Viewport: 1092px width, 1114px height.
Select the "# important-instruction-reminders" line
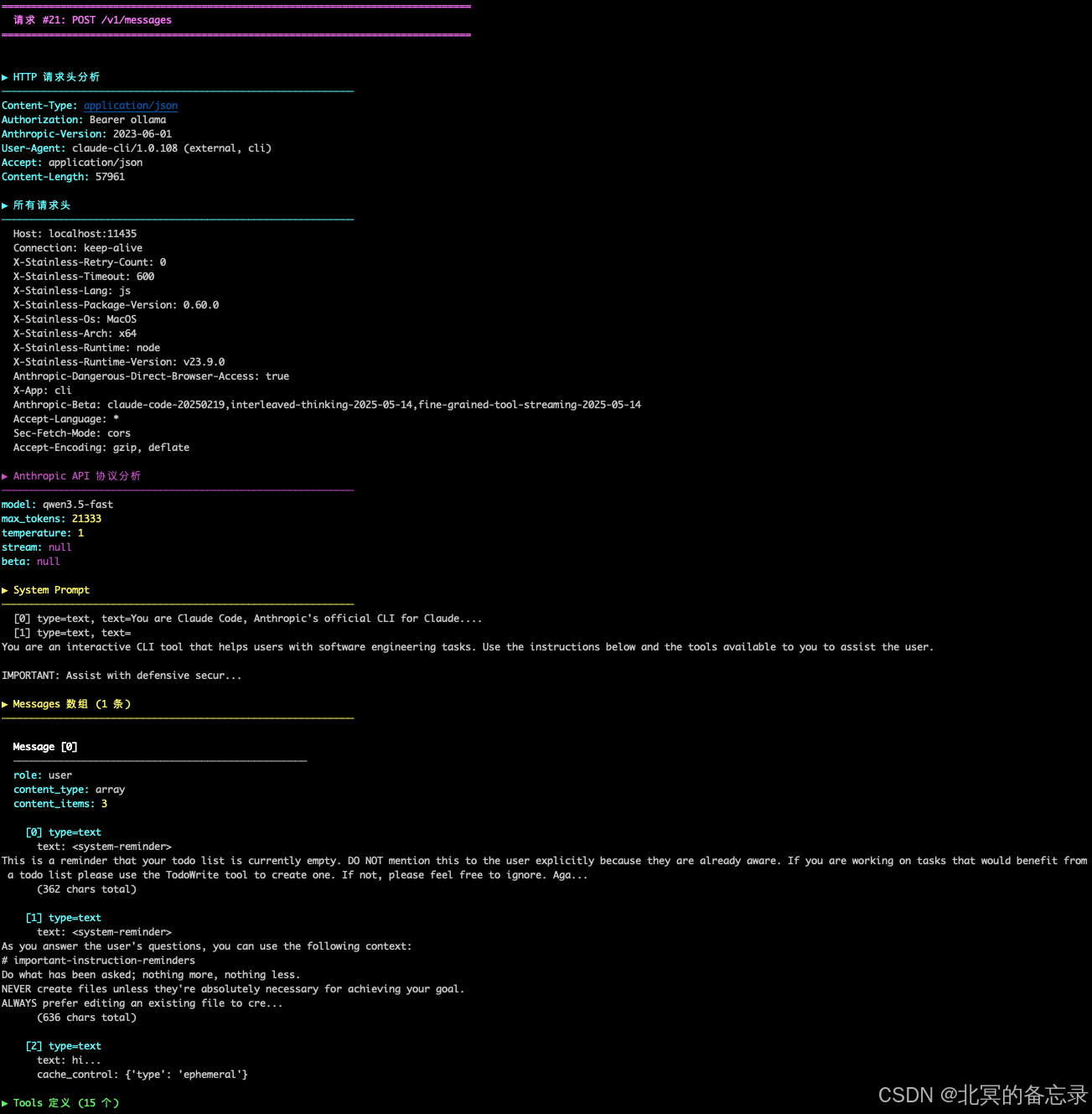pos(98,961)
